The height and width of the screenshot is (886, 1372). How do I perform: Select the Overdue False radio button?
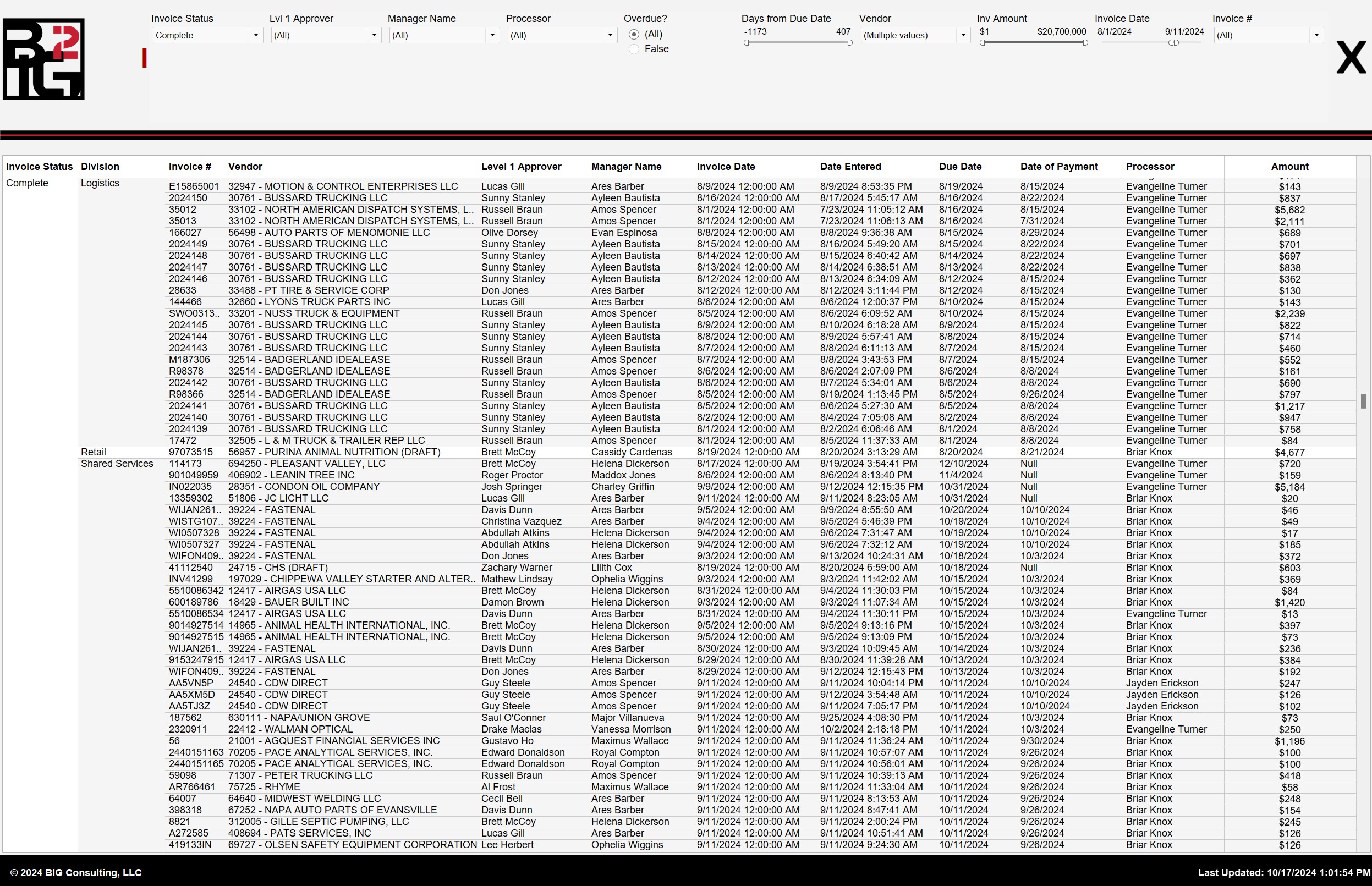point(634,49)
